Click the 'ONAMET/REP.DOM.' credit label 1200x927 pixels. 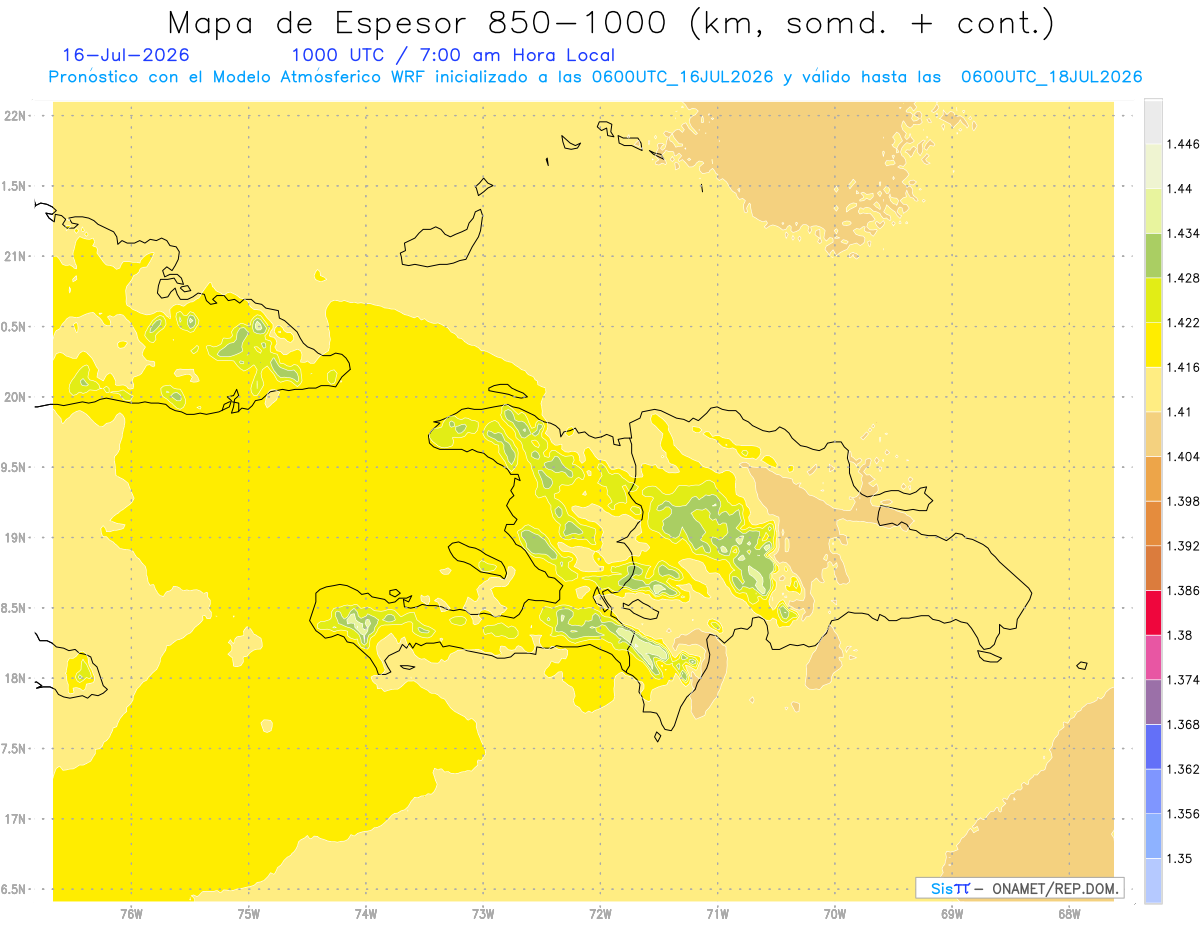pyautogui.click(x=1057, y=888)
